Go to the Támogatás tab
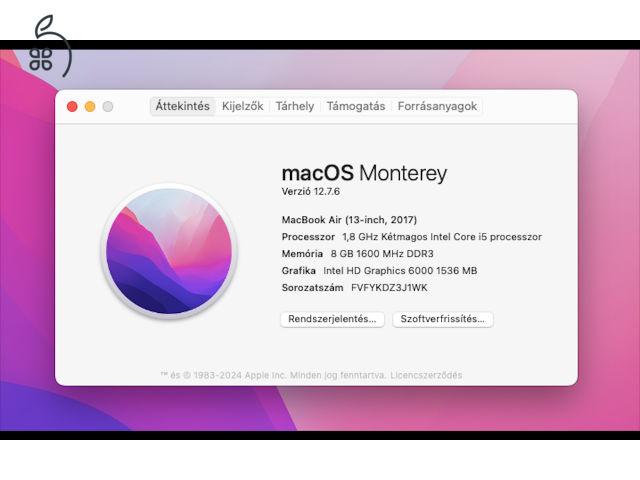 pyautogui.click(x=356, y=107)
